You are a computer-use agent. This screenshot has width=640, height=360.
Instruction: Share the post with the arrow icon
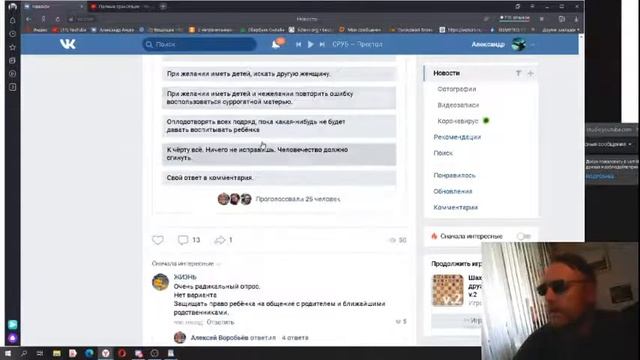(220, 240)
